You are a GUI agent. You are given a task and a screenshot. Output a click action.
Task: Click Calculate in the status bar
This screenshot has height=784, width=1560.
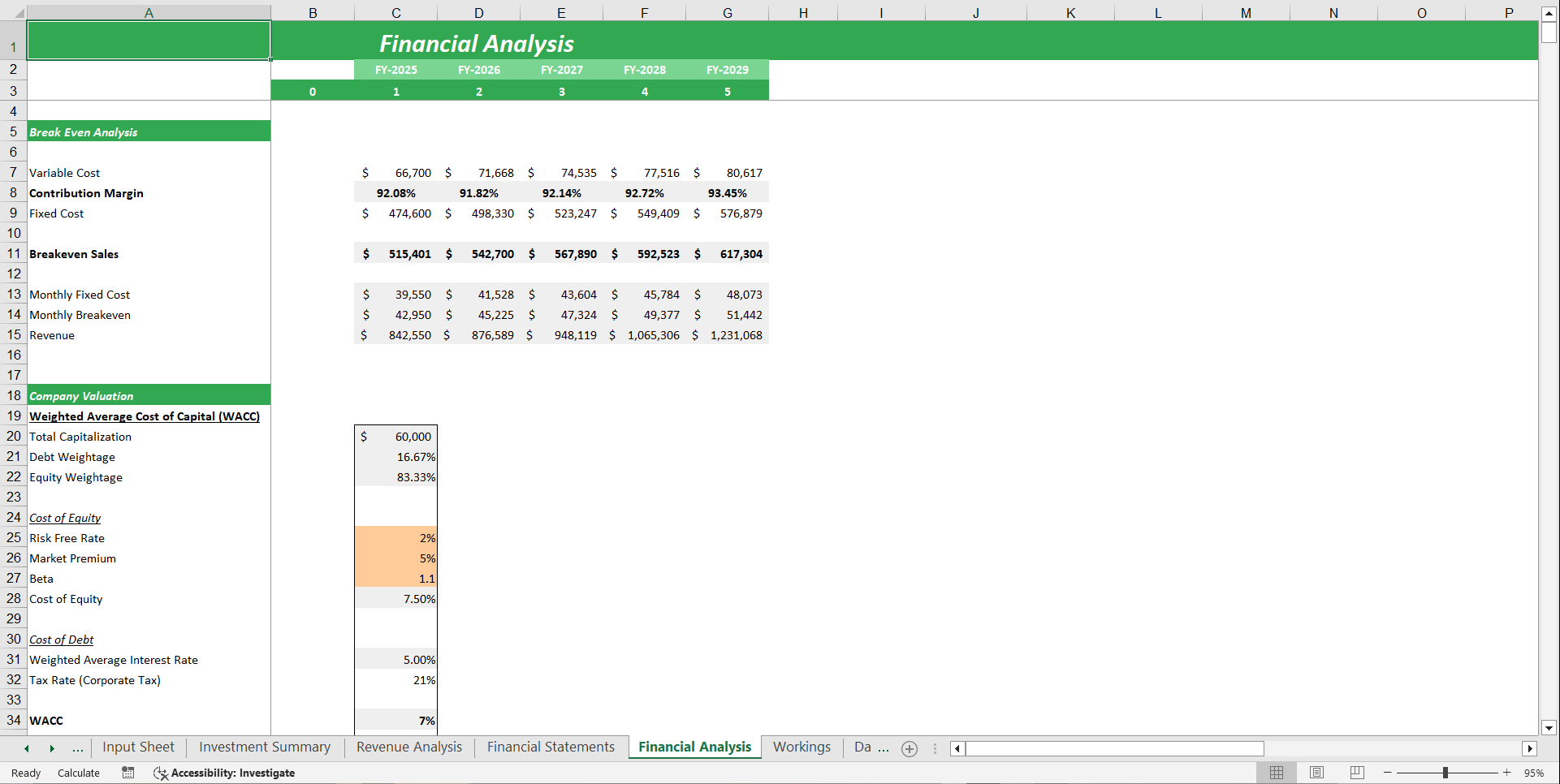pos(78,773)
